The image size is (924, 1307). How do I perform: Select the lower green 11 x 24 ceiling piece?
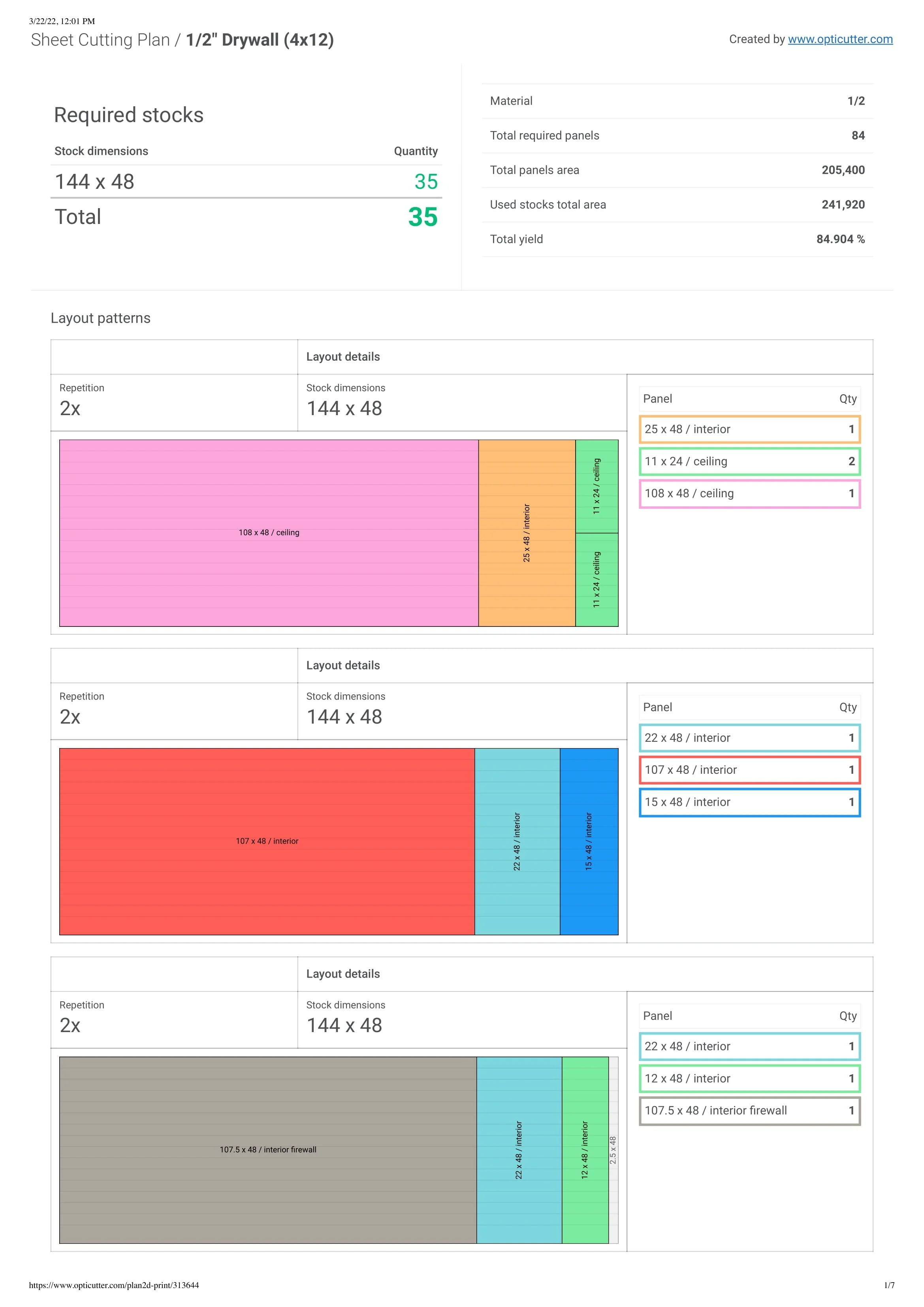click(x=597, y=579)
